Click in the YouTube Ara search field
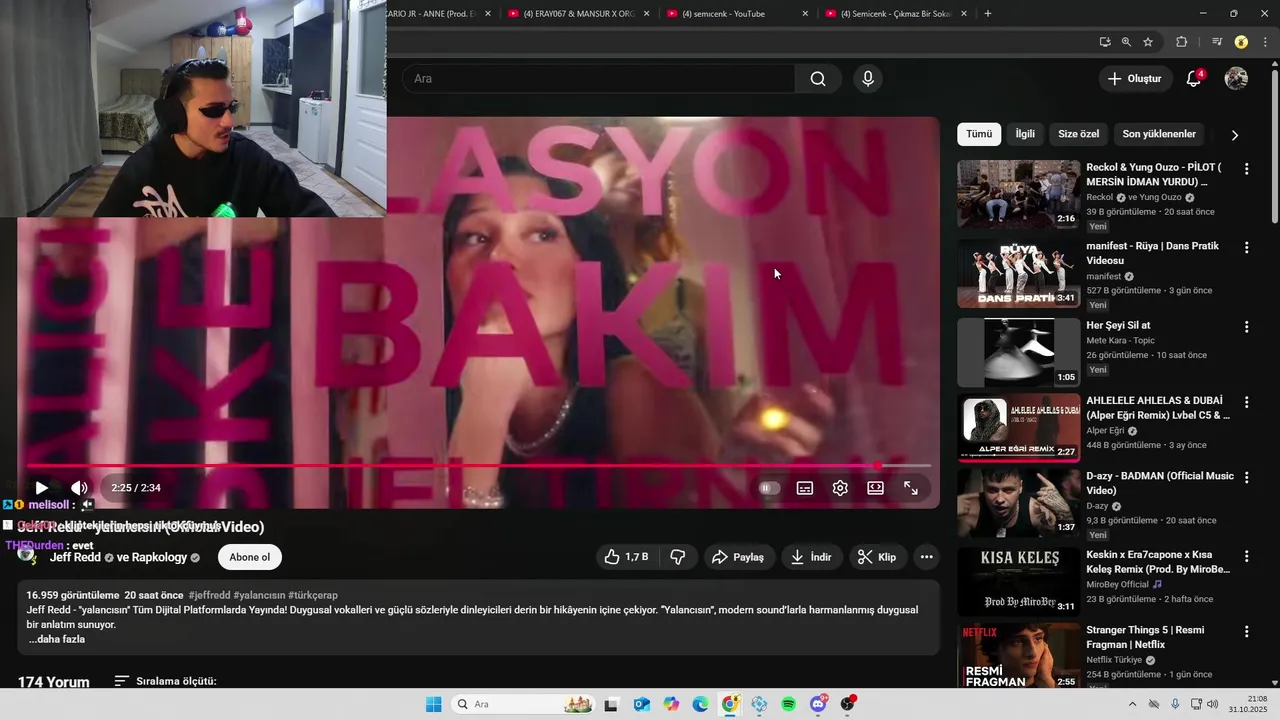The width and height of the screenshot is (1280, 720). (x=599, y=79)
